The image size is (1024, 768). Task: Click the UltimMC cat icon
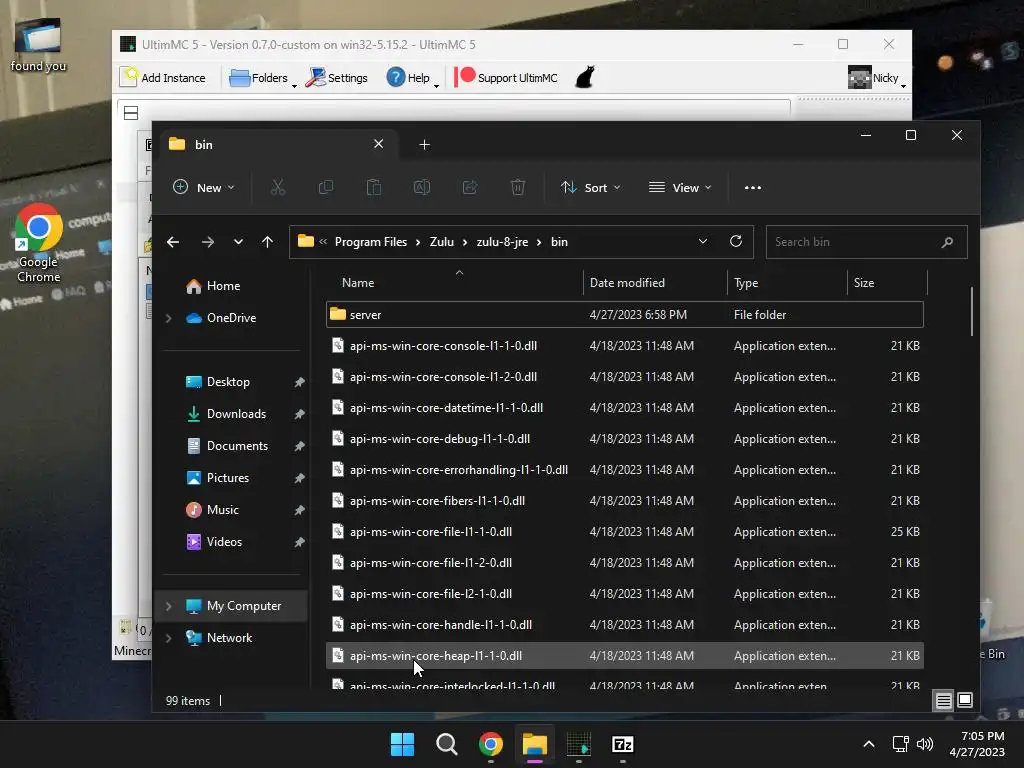585,77
